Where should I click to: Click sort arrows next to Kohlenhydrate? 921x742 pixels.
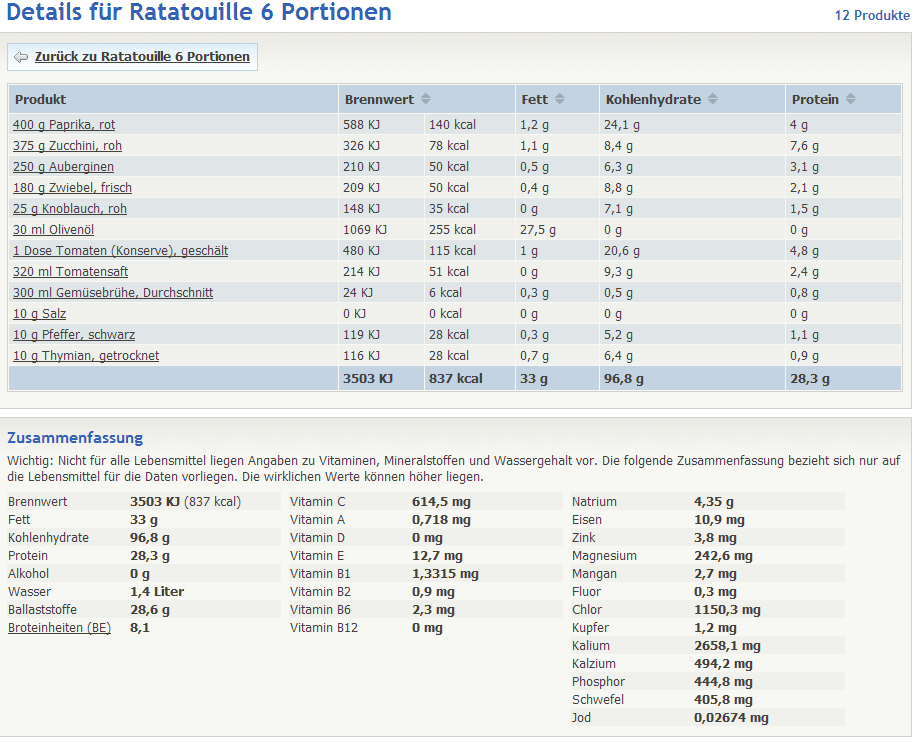[x=712, y=99]
